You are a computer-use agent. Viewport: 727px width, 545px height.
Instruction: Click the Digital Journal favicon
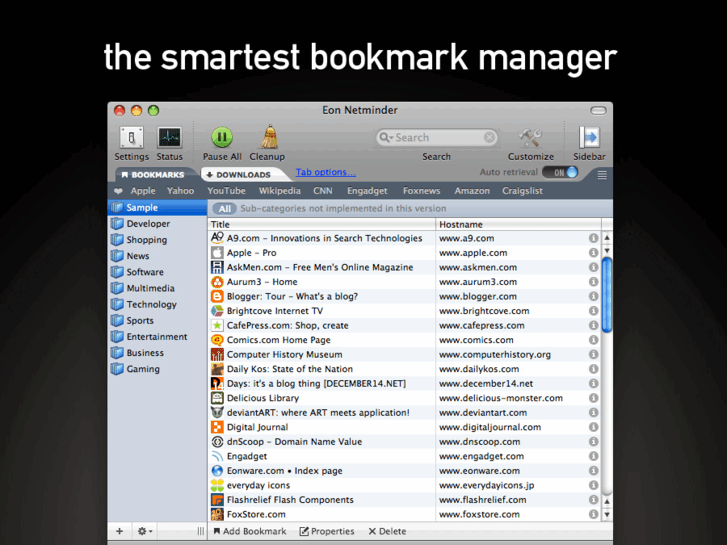217,427
